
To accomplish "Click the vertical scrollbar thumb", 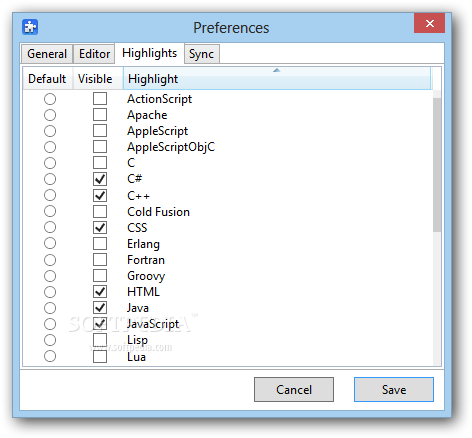I will coord(437,165).
